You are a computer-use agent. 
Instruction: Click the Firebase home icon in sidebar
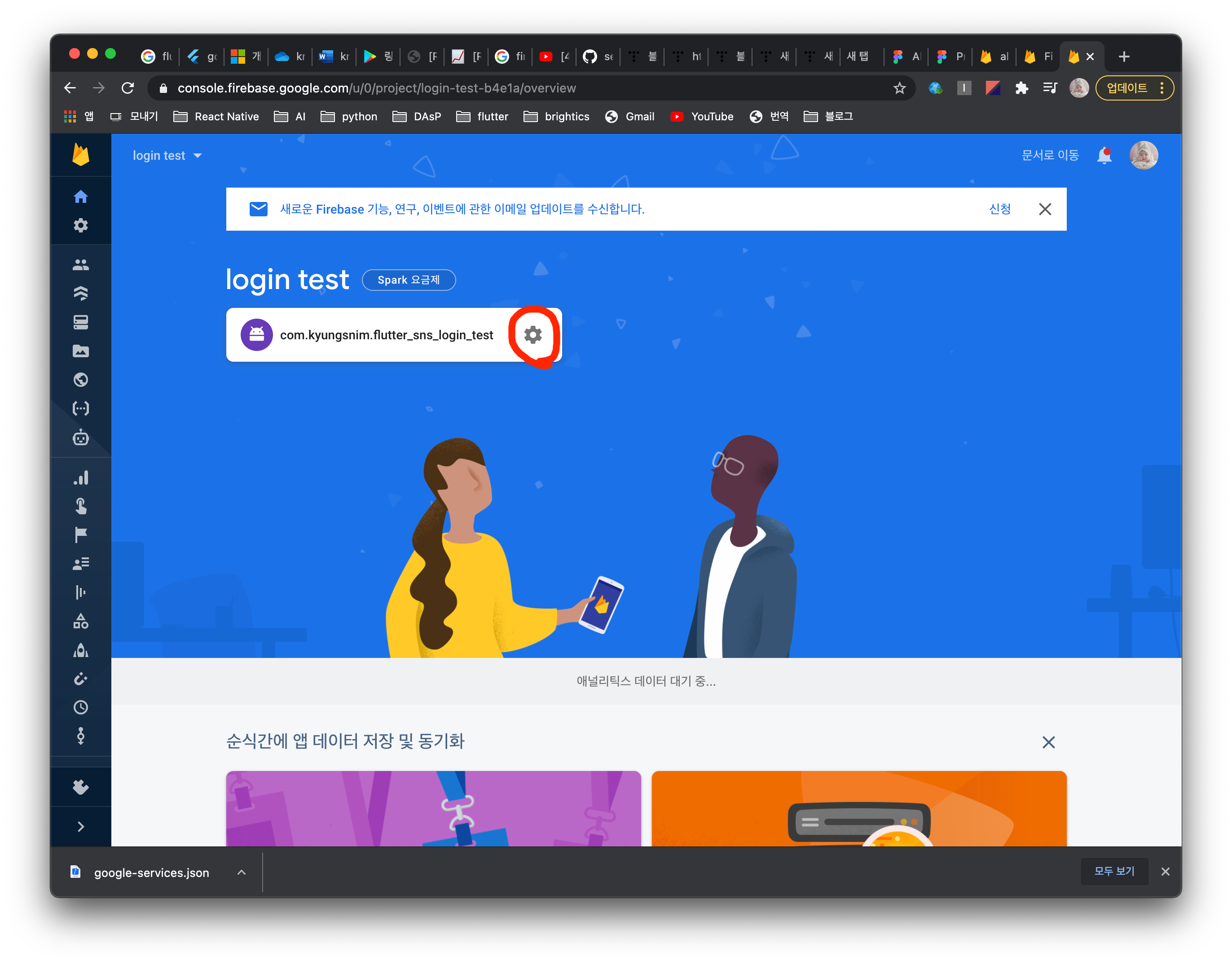[81, 197]
